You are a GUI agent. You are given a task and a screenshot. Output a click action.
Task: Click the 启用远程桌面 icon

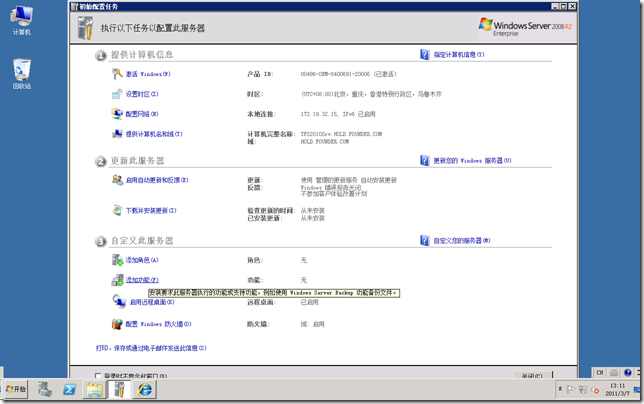(x=119, y=302)
